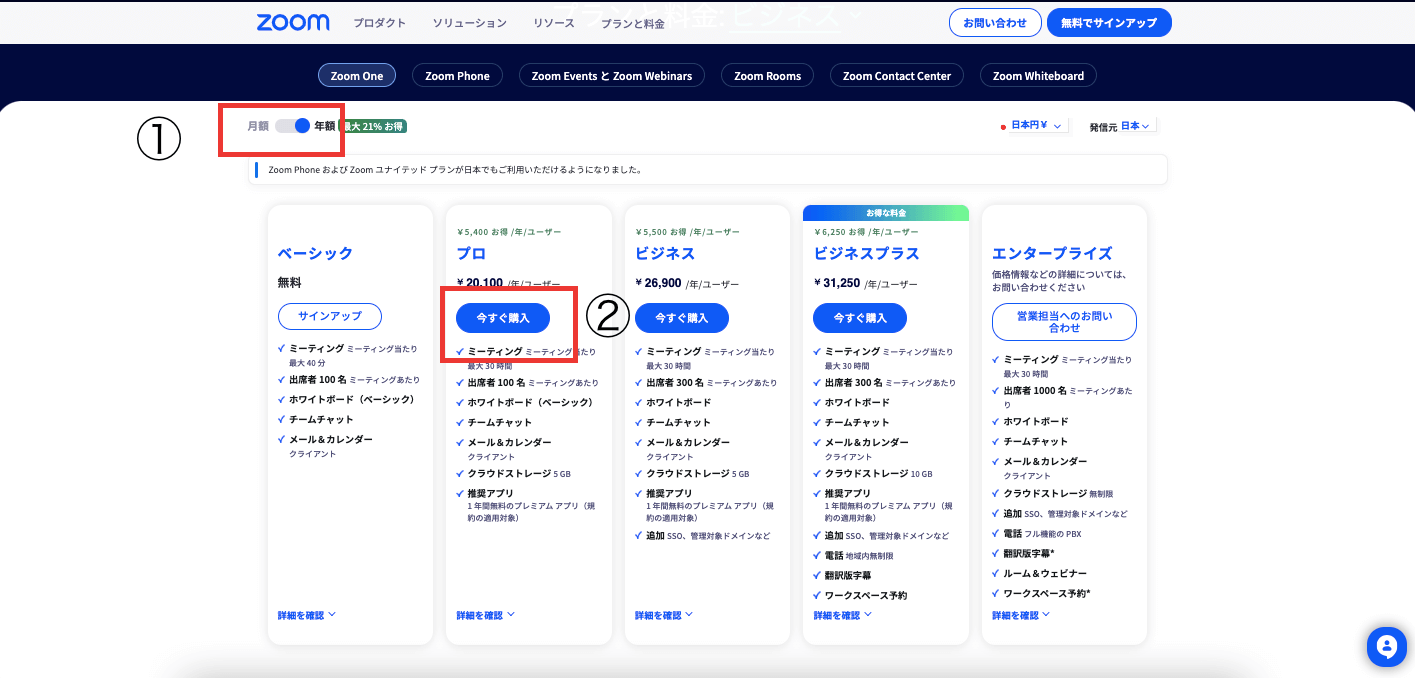The image size is (1415, 678).
Task: Click ホワイトボード（ベーシック） in the プロ card
Action: click(533, 403)
